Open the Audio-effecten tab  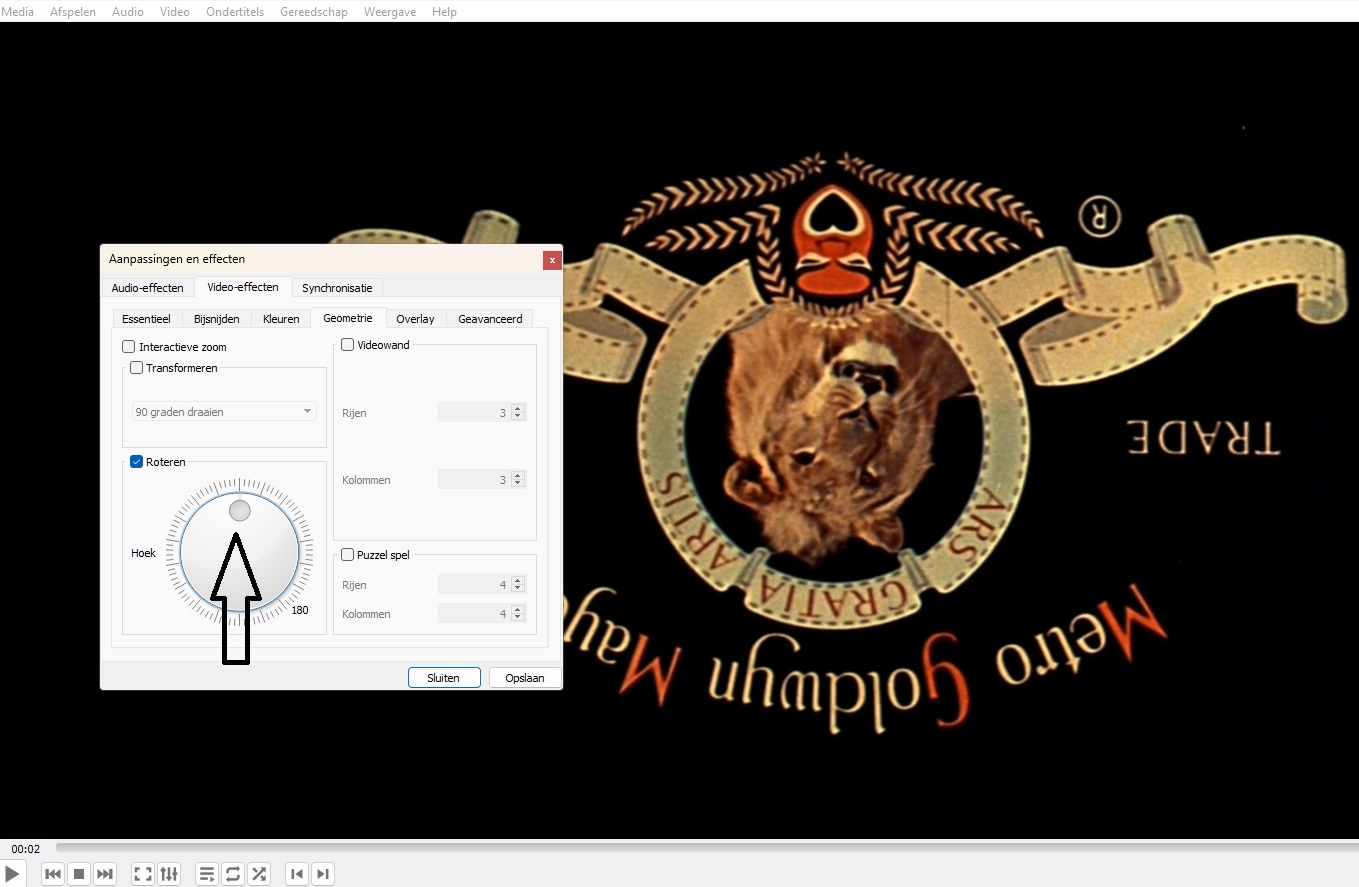tap(147, 288)
